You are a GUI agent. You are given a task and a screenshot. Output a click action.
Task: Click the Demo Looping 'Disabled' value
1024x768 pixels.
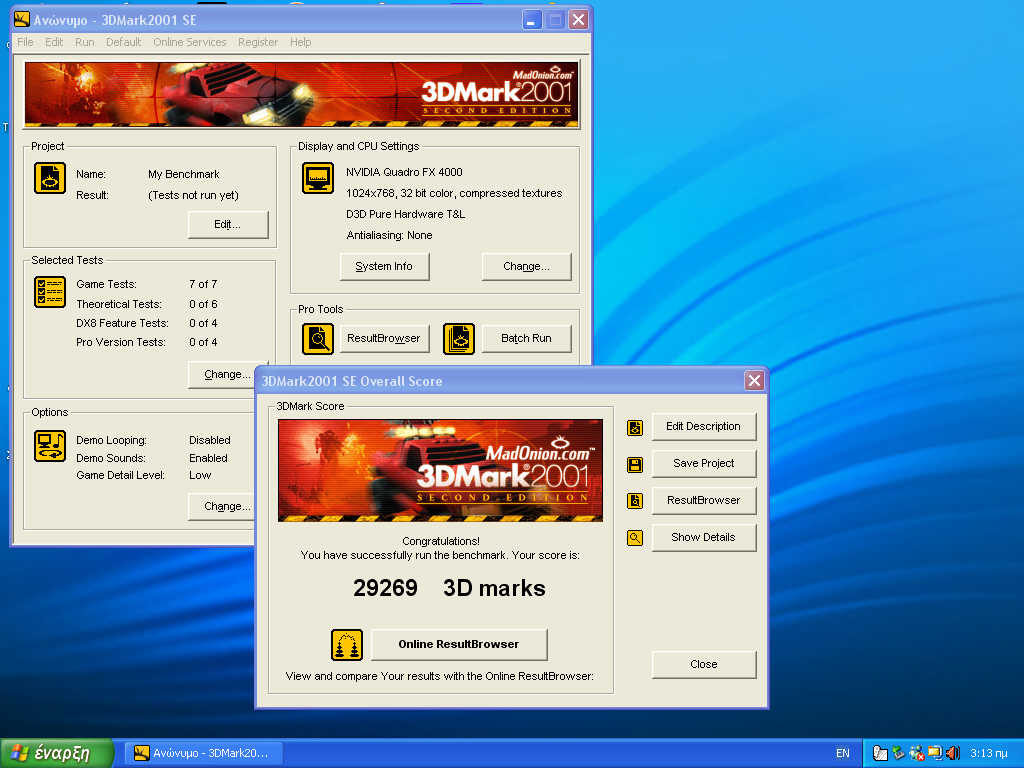tap(210, 440)
